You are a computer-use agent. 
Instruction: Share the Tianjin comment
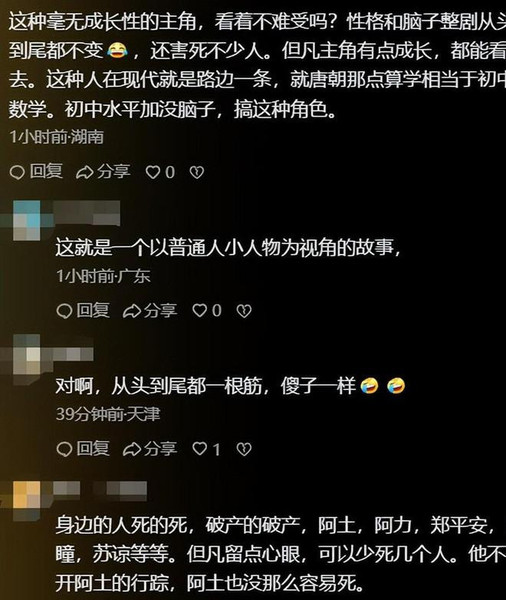(150, 448)
